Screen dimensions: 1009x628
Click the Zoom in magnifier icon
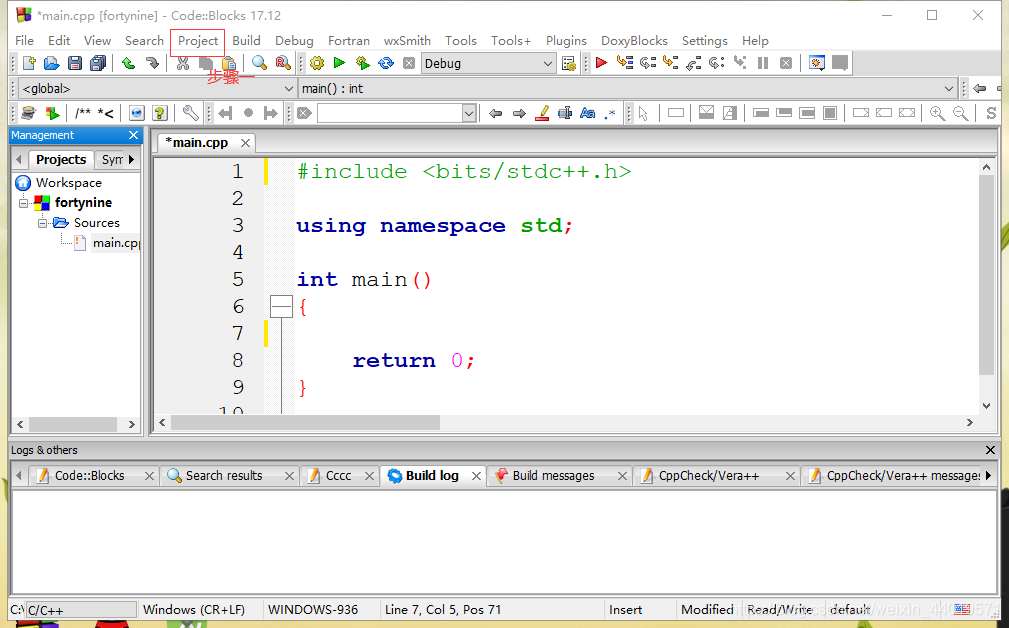point(937,113)
